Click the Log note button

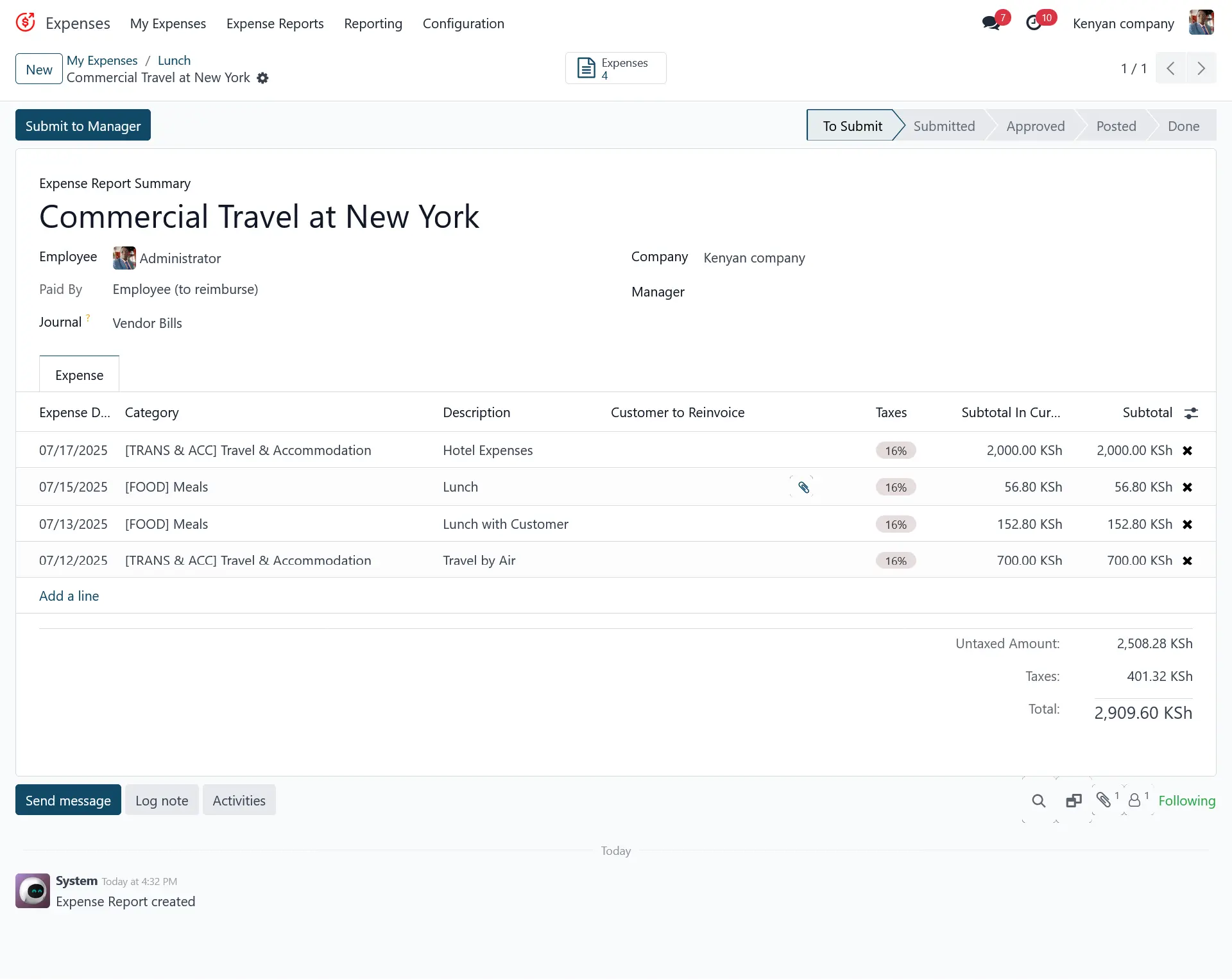(162, 800)
